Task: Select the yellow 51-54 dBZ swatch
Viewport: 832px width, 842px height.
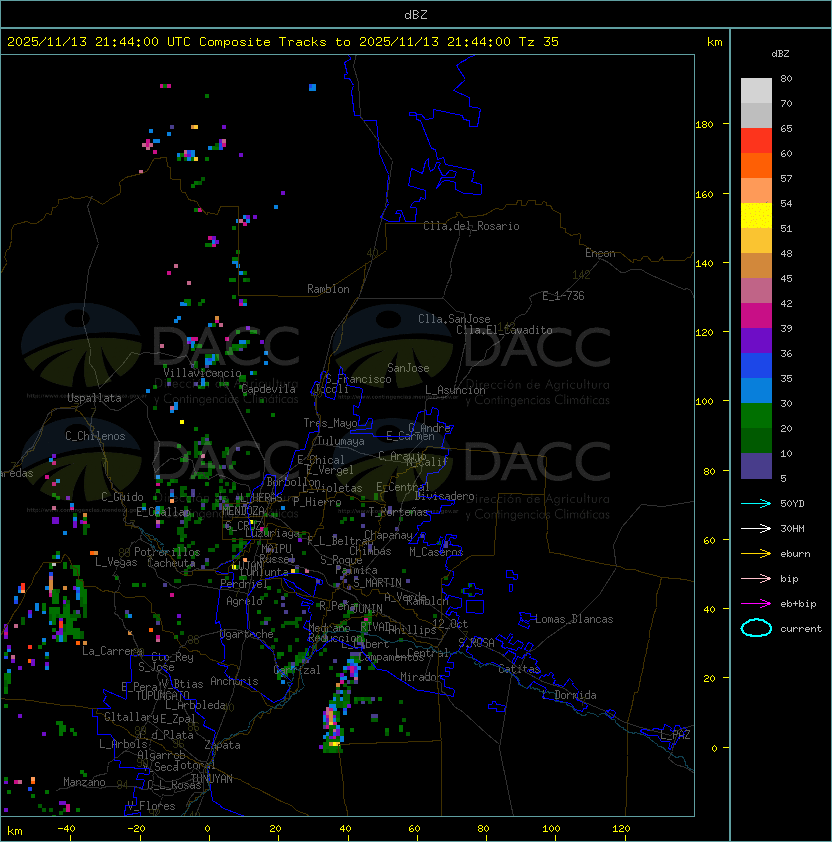Action: coord(756,216)
